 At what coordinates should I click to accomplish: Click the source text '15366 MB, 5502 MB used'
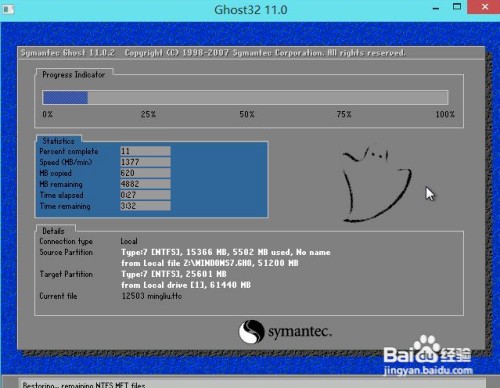coord(238,252)
